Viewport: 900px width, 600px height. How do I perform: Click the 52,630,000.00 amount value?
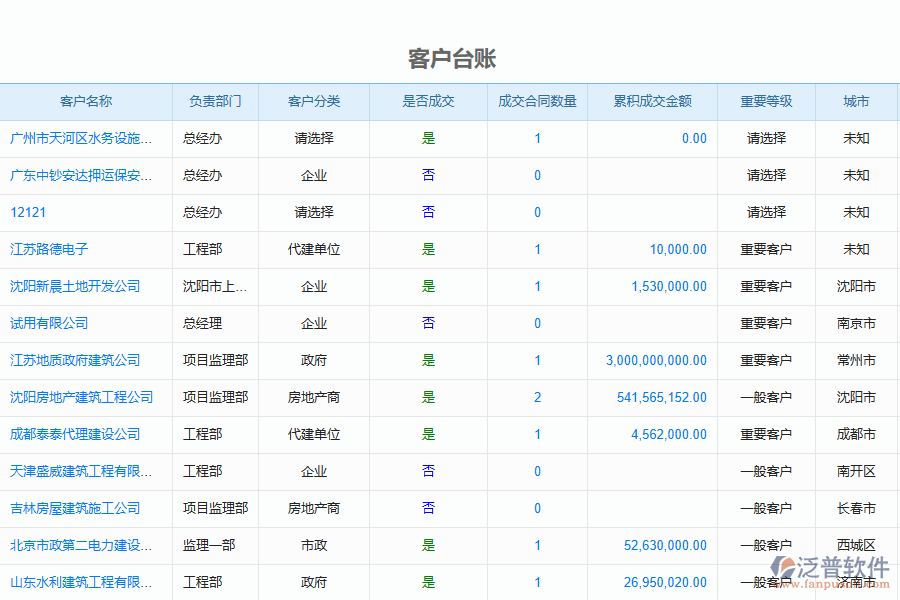tap(665, 545)
